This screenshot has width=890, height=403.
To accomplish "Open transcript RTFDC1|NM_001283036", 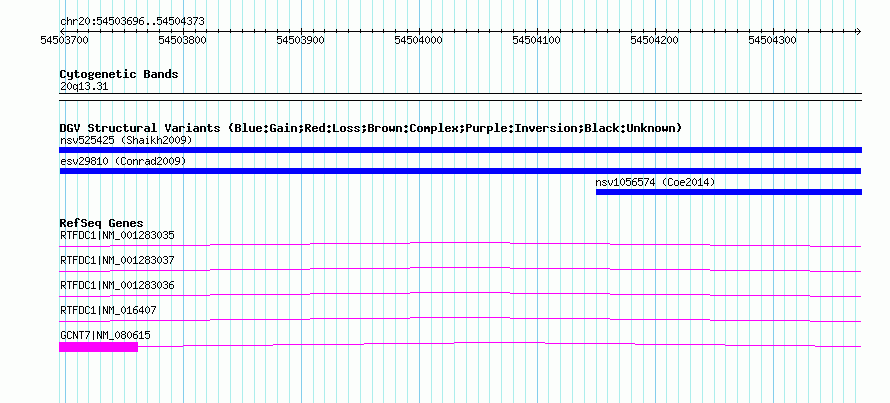I will tap(117, 285).
